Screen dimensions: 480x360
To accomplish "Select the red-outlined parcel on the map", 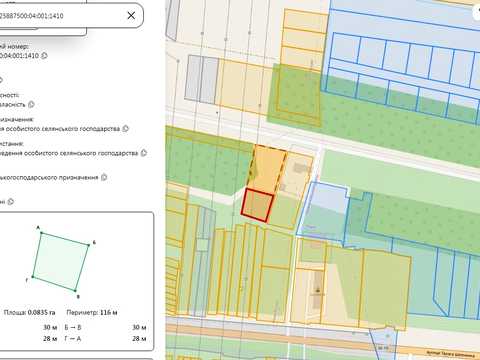I will [x=257, y=205].
